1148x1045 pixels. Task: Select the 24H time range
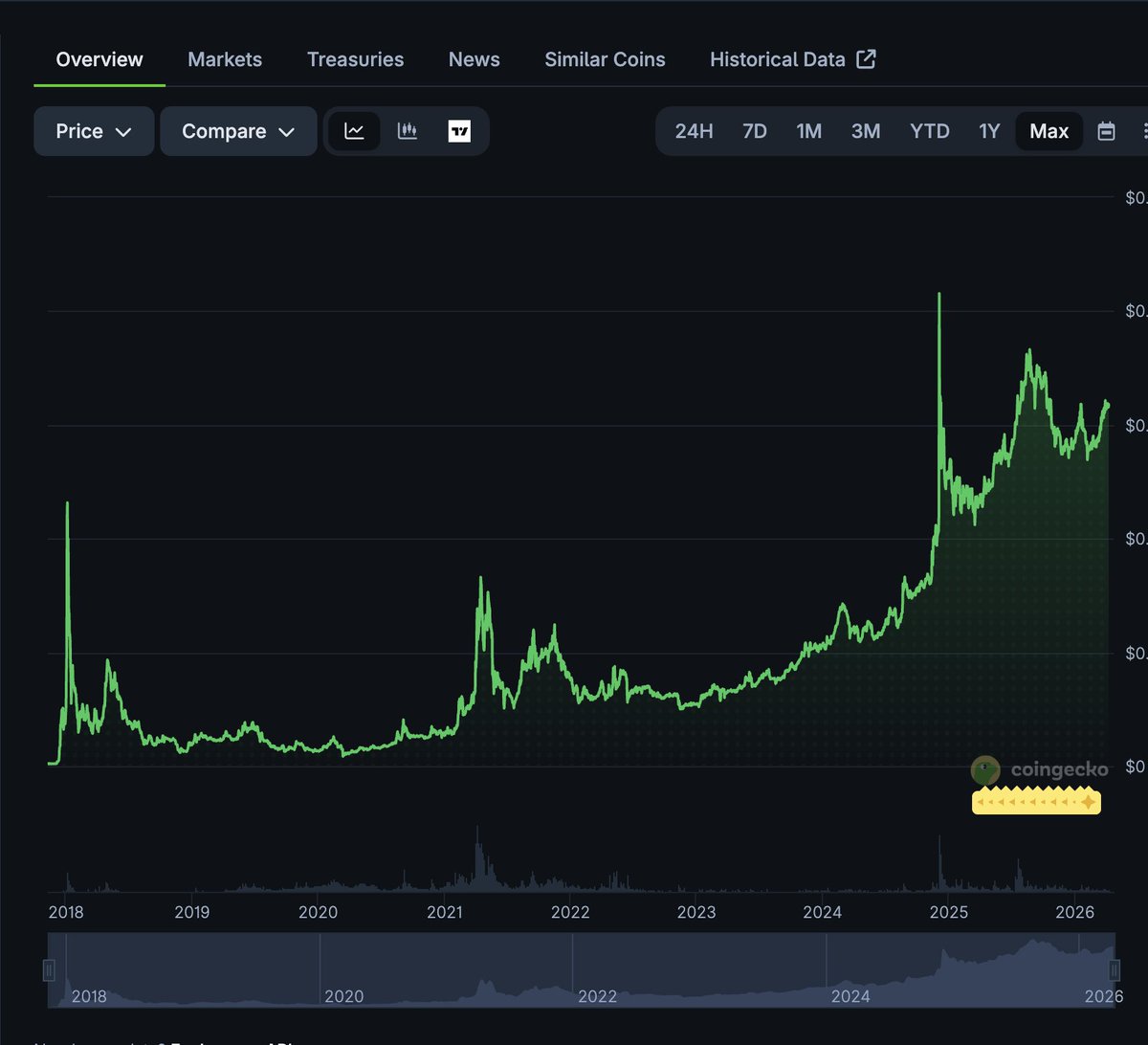pos(694,131)
